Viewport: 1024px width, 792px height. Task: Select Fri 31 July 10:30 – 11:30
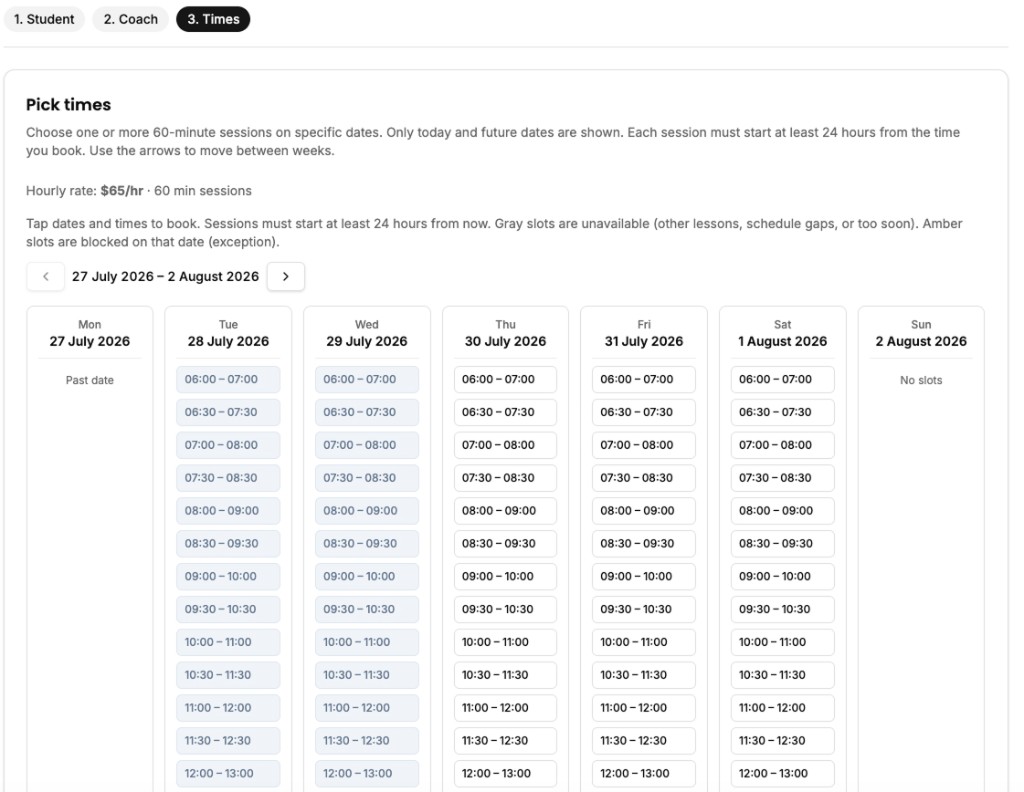point(644,675)
